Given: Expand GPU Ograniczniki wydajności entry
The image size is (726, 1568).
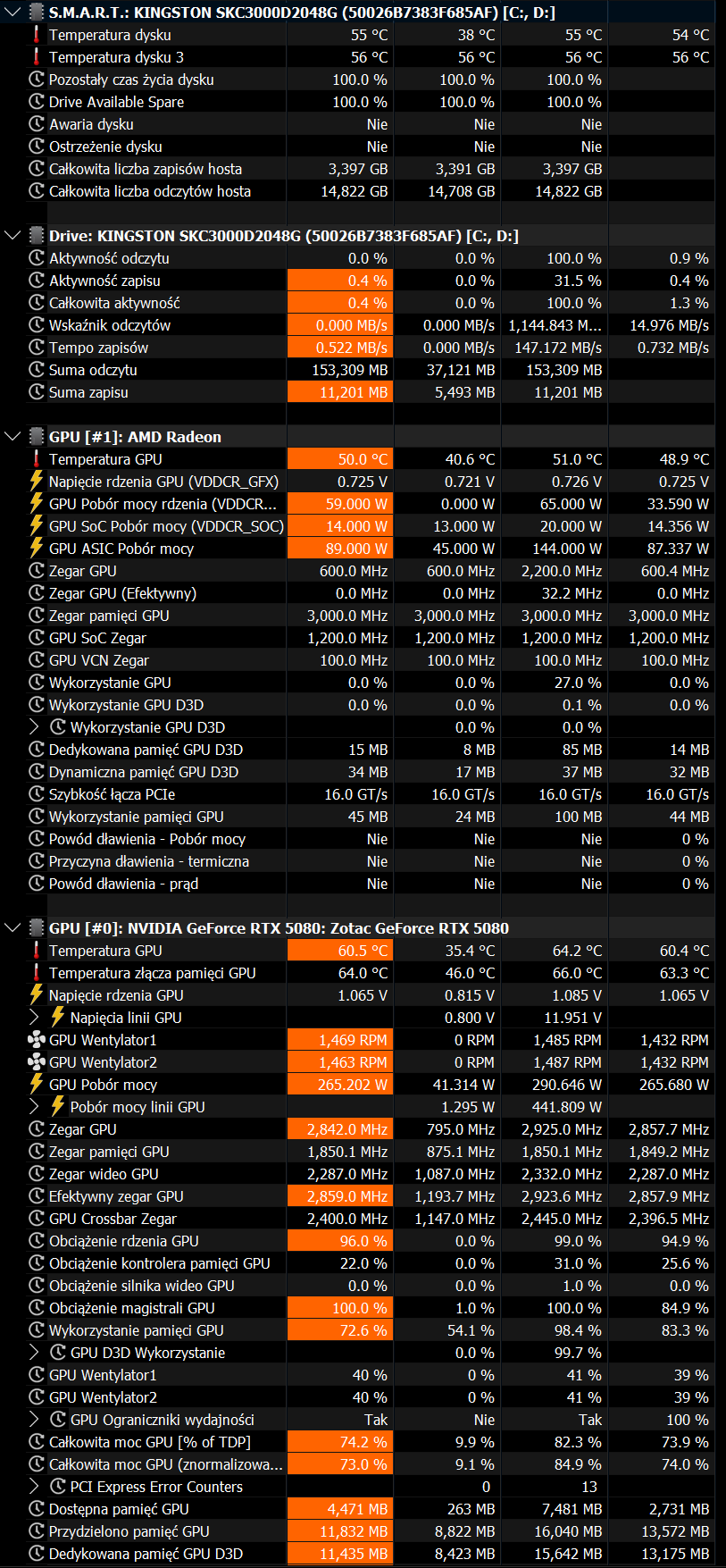Looking at the screenshot, I should [x=34, y=1420].
